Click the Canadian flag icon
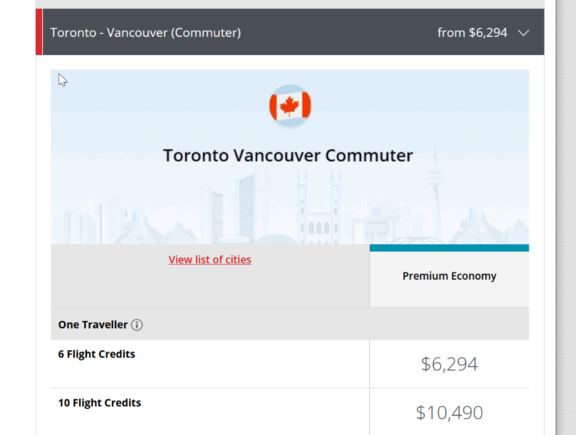Viewport: 576px width, 435px height. (290, 106)
